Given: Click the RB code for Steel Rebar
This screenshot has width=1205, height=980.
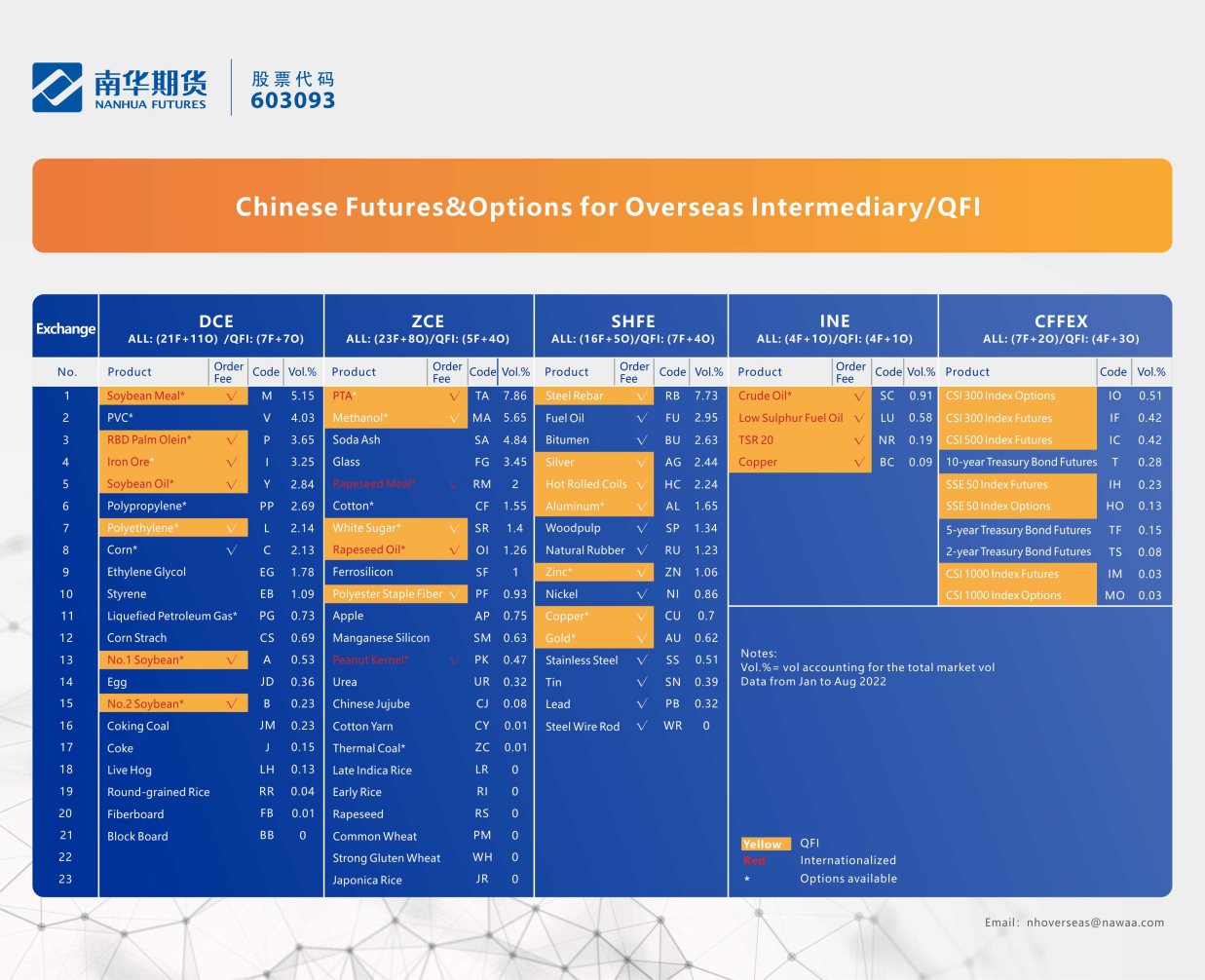Looking at the screenshot, I should click(x=672, y=396).
